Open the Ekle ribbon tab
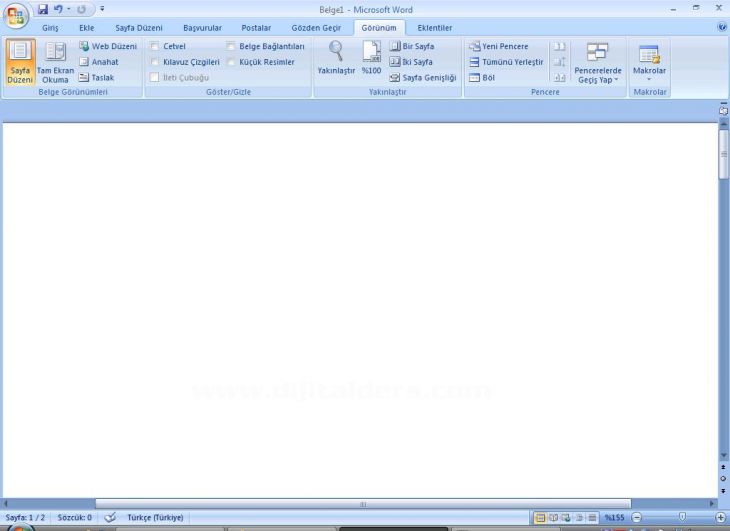The image size is (730, 531). [x=87, y=28]
